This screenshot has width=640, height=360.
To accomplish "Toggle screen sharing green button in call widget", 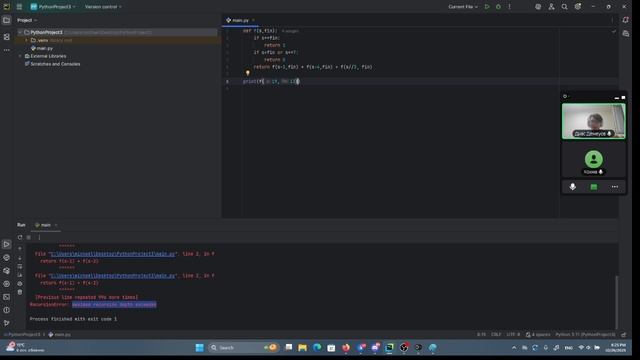I will click(594, 187).
